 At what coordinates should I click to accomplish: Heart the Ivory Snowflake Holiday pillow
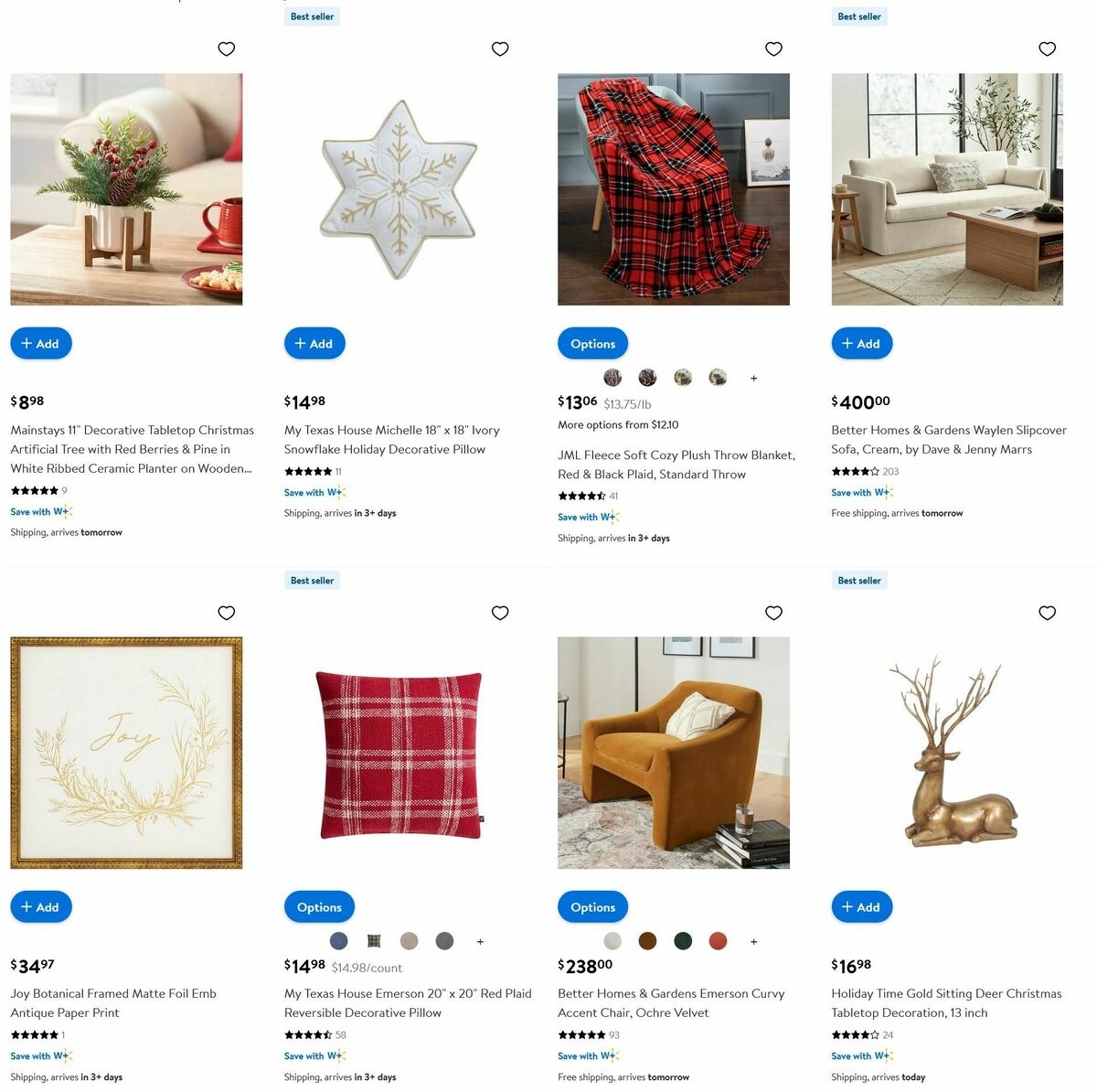tap(500, 49)
